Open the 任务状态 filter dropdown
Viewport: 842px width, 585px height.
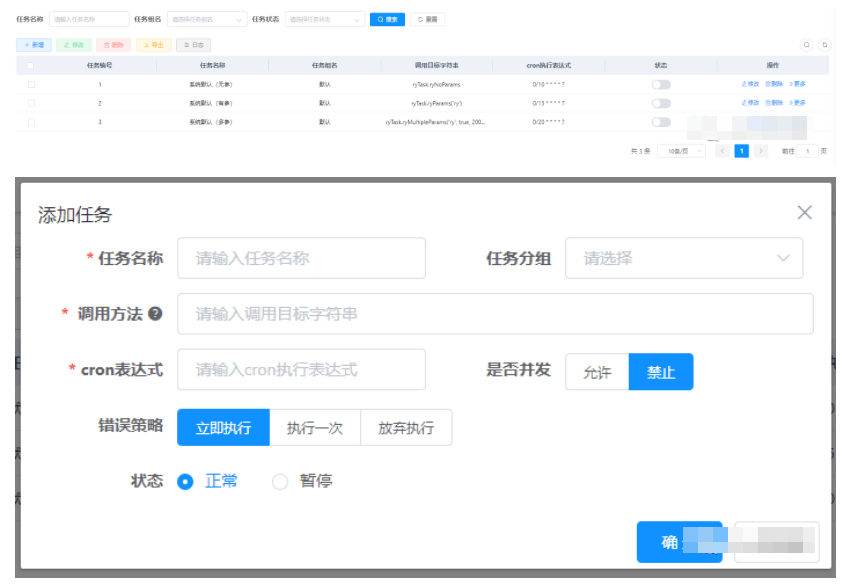[x=325, y=19]
